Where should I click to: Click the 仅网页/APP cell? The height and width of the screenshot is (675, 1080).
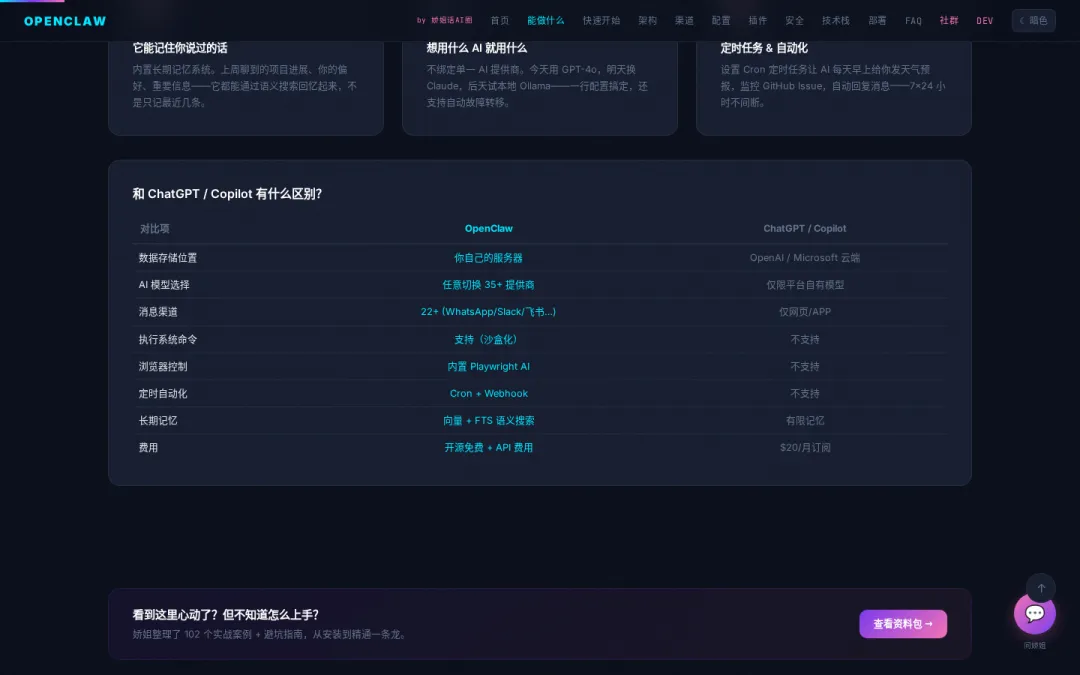click(804, 312)
